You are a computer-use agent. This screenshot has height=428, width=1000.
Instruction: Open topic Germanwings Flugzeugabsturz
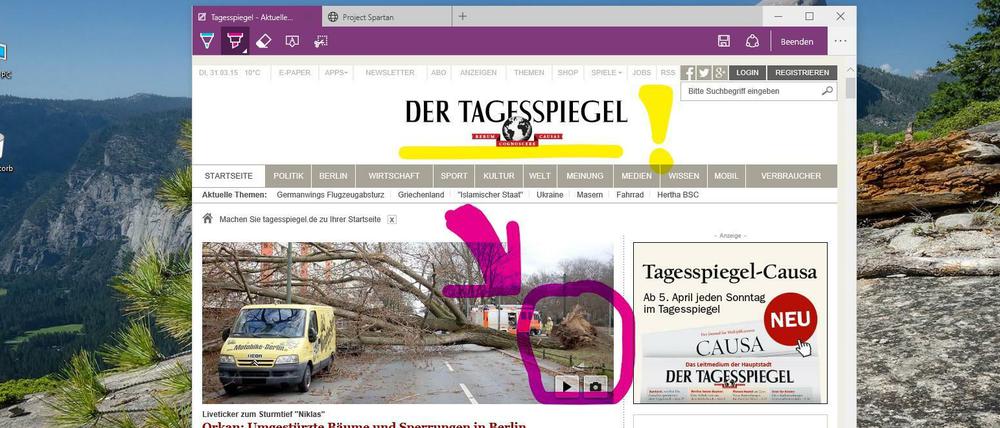pos(330,195)
